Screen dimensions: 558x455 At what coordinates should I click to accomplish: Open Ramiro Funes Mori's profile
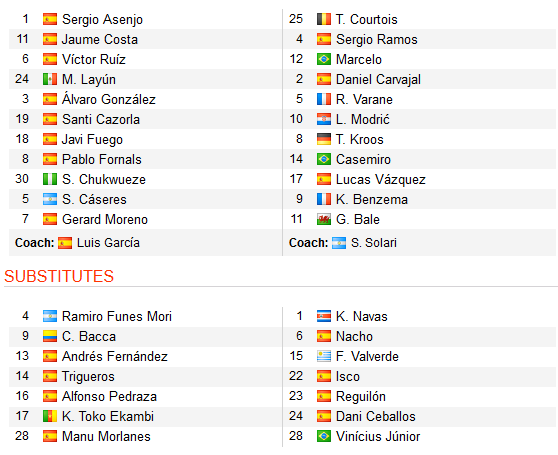click(x=117, y=316)
